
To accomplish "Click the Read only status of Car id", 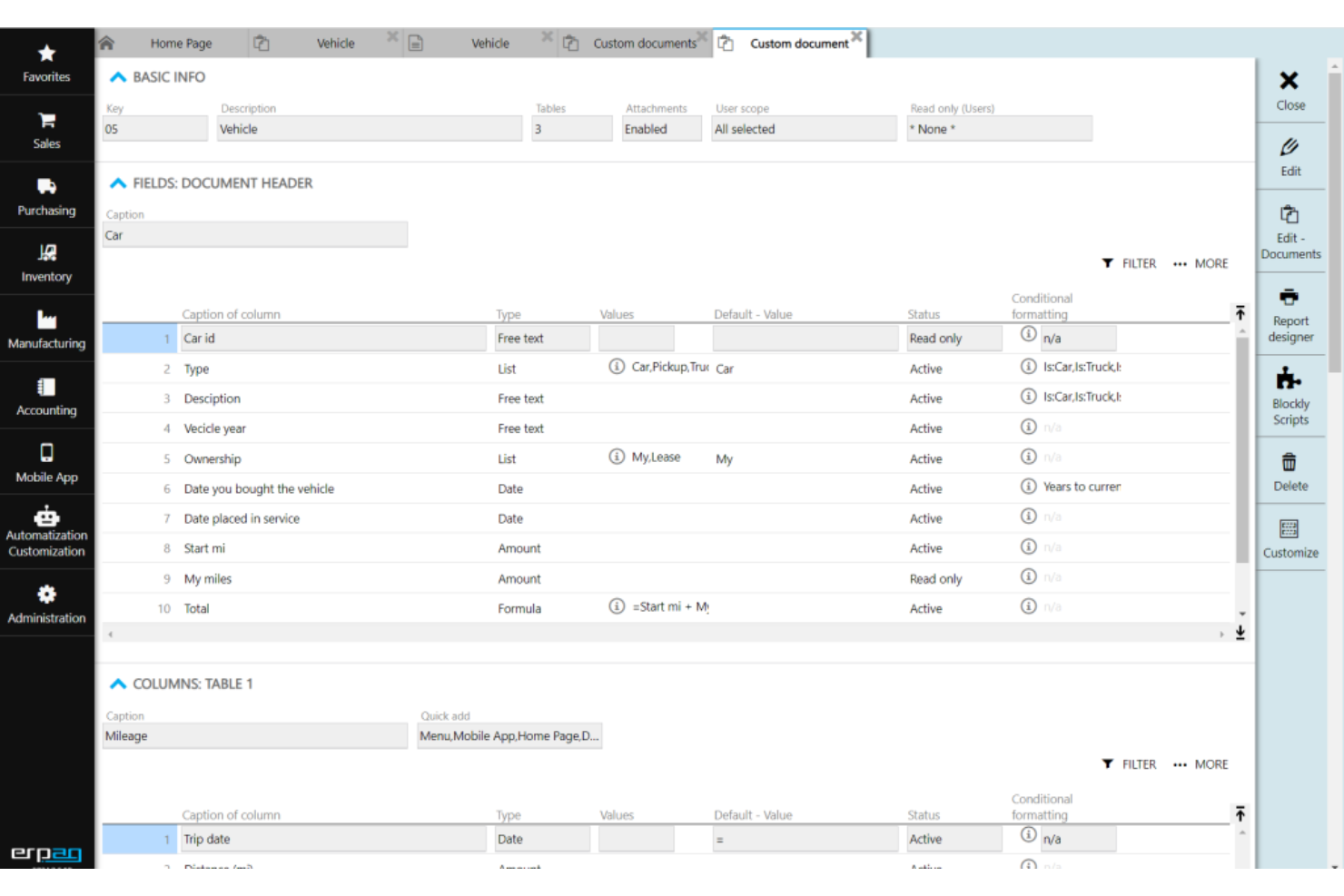I will point(954,338).
